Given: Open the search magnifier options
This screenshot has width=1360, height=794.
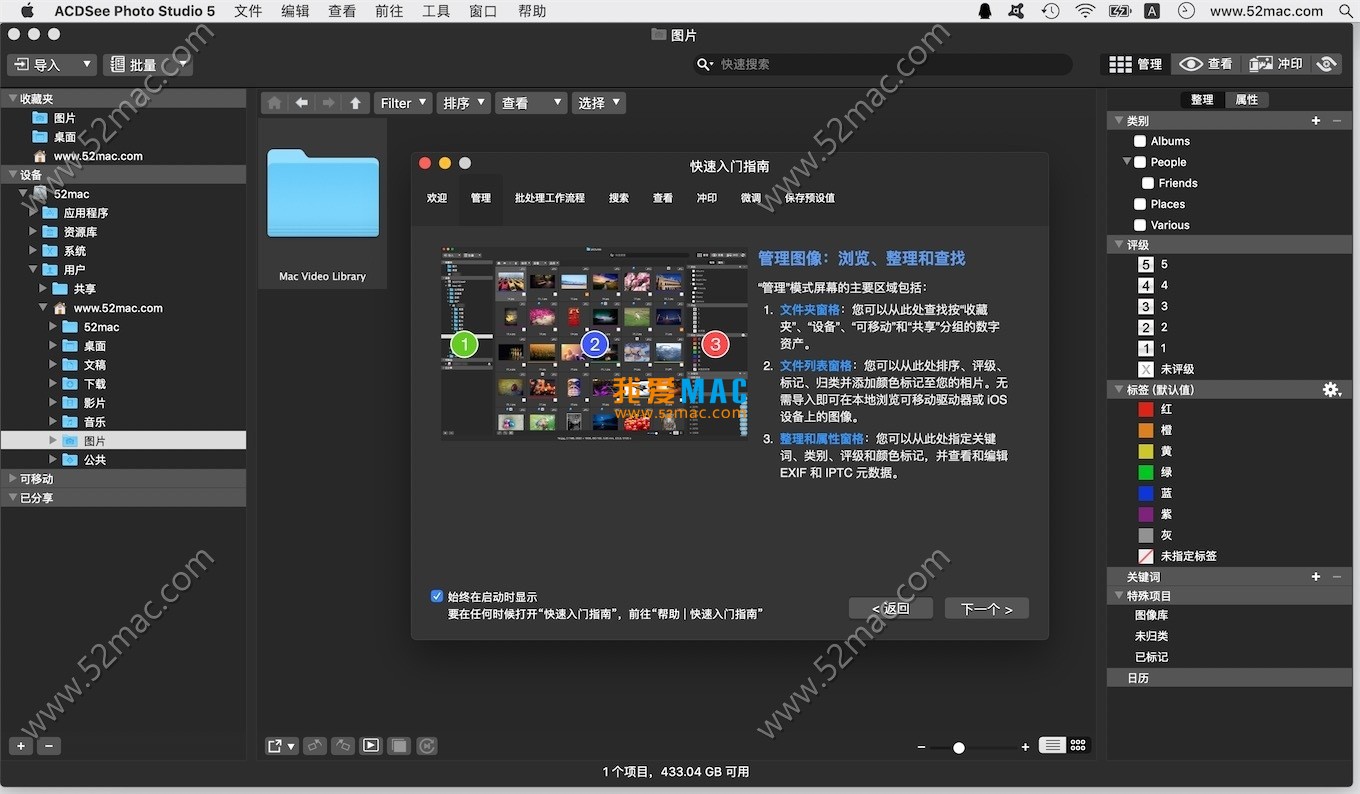Looking at the screenshot, I should coord(705,64).
